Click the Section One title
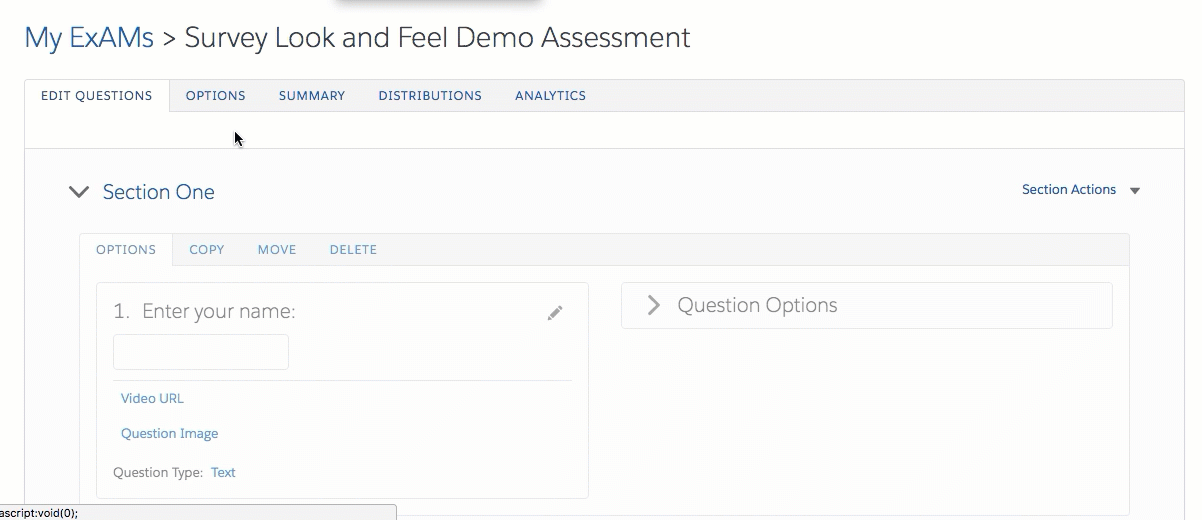 pos(158,192)
